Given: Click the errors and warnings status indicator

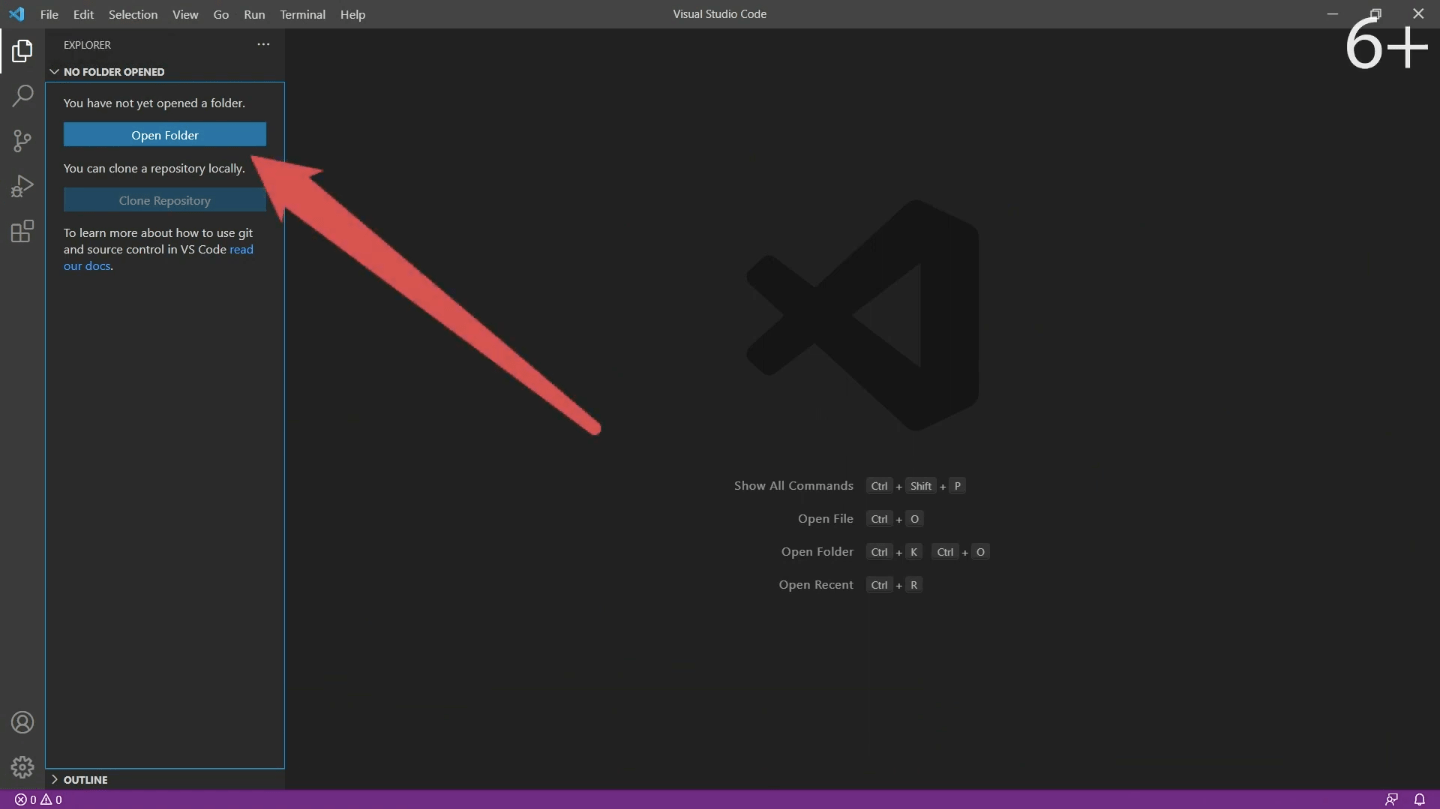Looking at the screenshot, I should [38, 800].
